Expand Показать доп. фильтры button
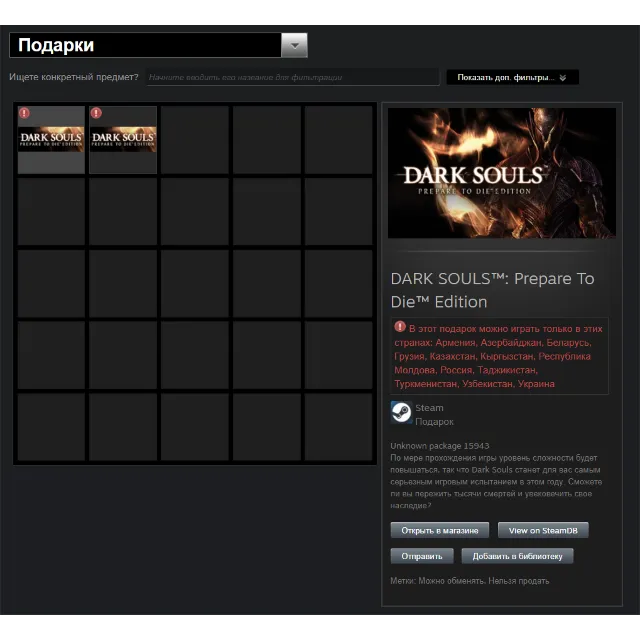Viewport: 640px width, 640px height. pyautogui.click(x=512, y=78)
